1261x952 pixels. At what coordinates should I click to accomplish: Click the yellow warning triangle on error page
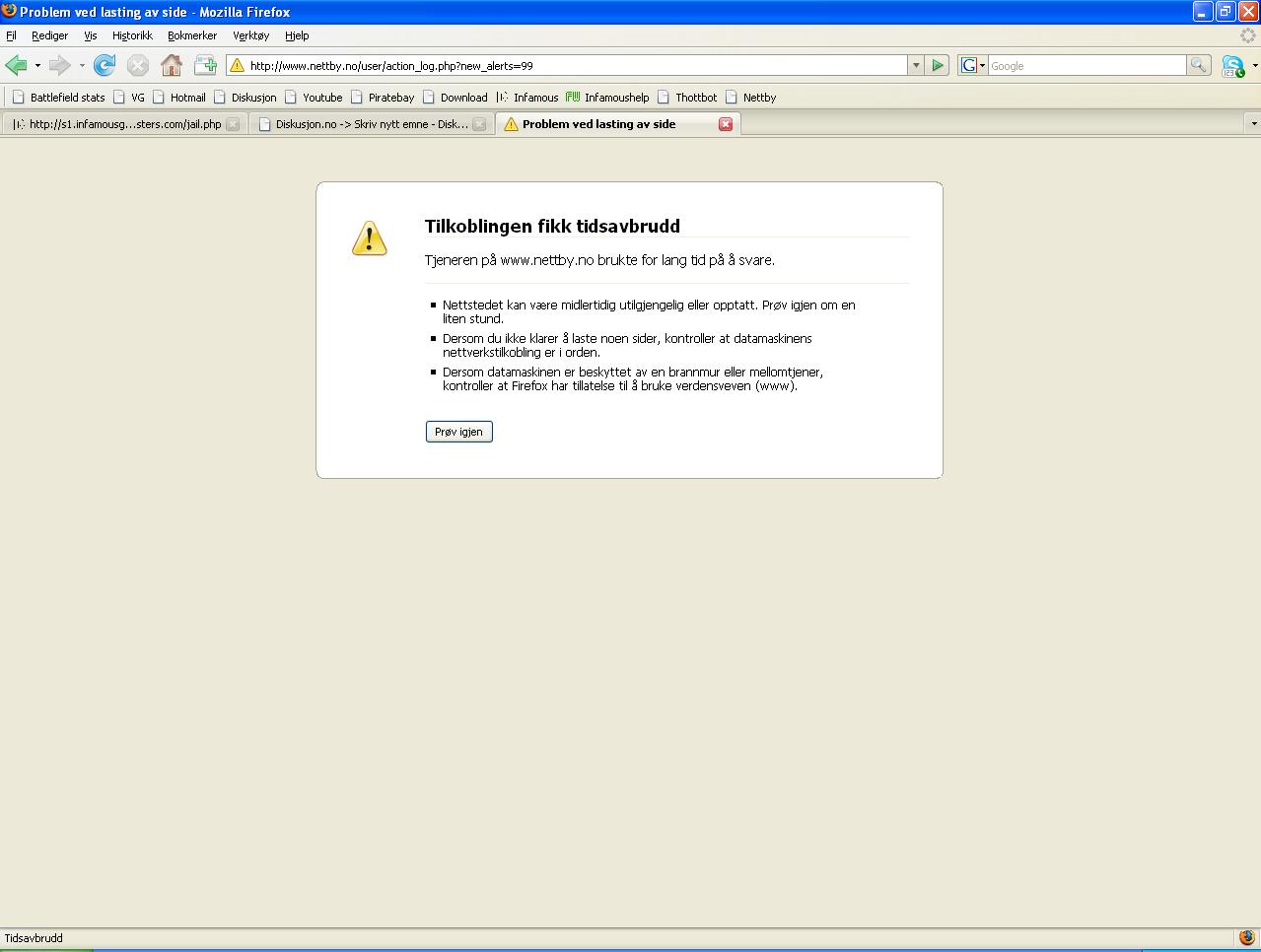[x=369, y=238]
